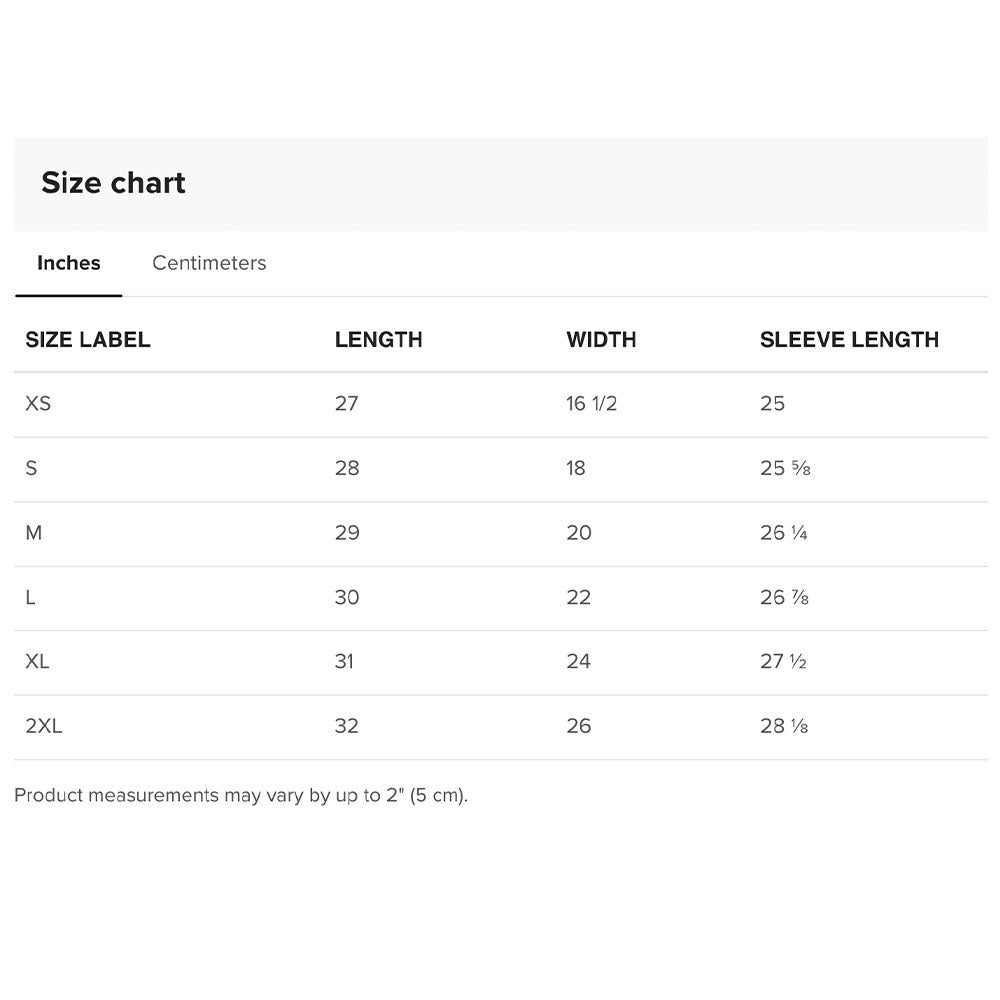The image size is (1000, 1000).
Task: Click the WIDTH column header
Action: tap(601, 339)
